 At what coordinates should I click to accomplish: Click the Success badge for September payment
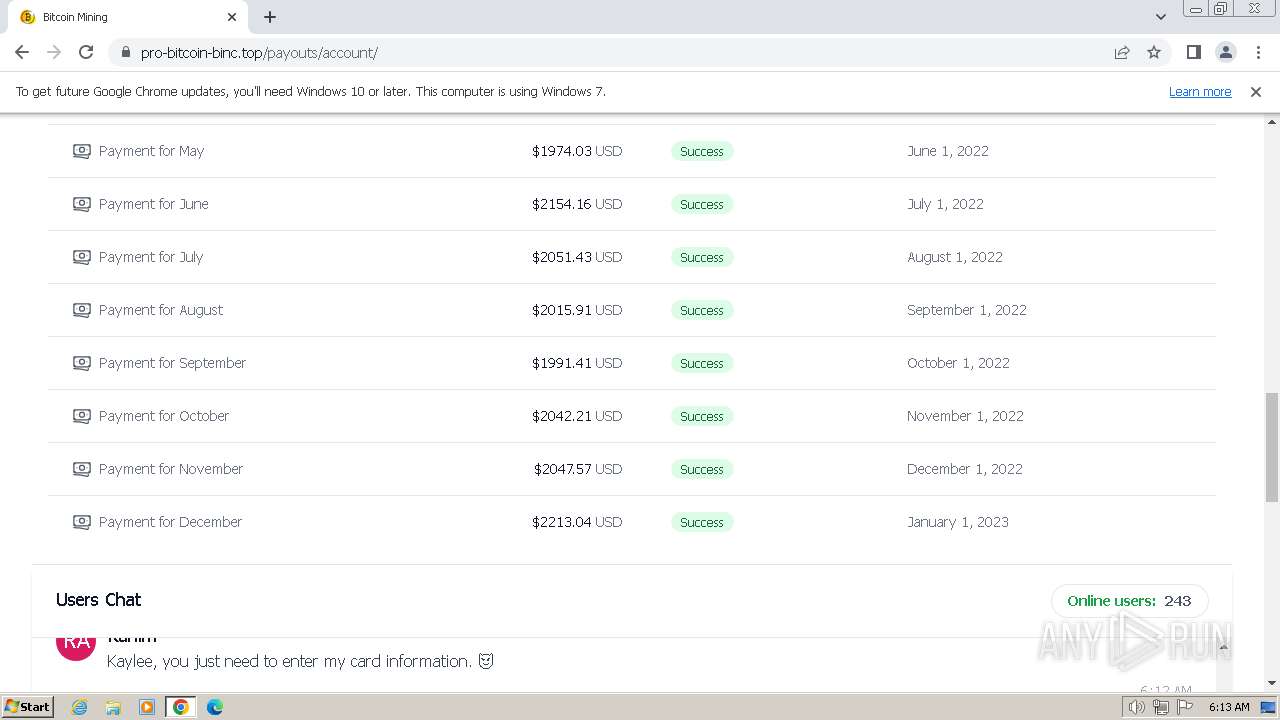pyautogui.click(x=702, y=363)
